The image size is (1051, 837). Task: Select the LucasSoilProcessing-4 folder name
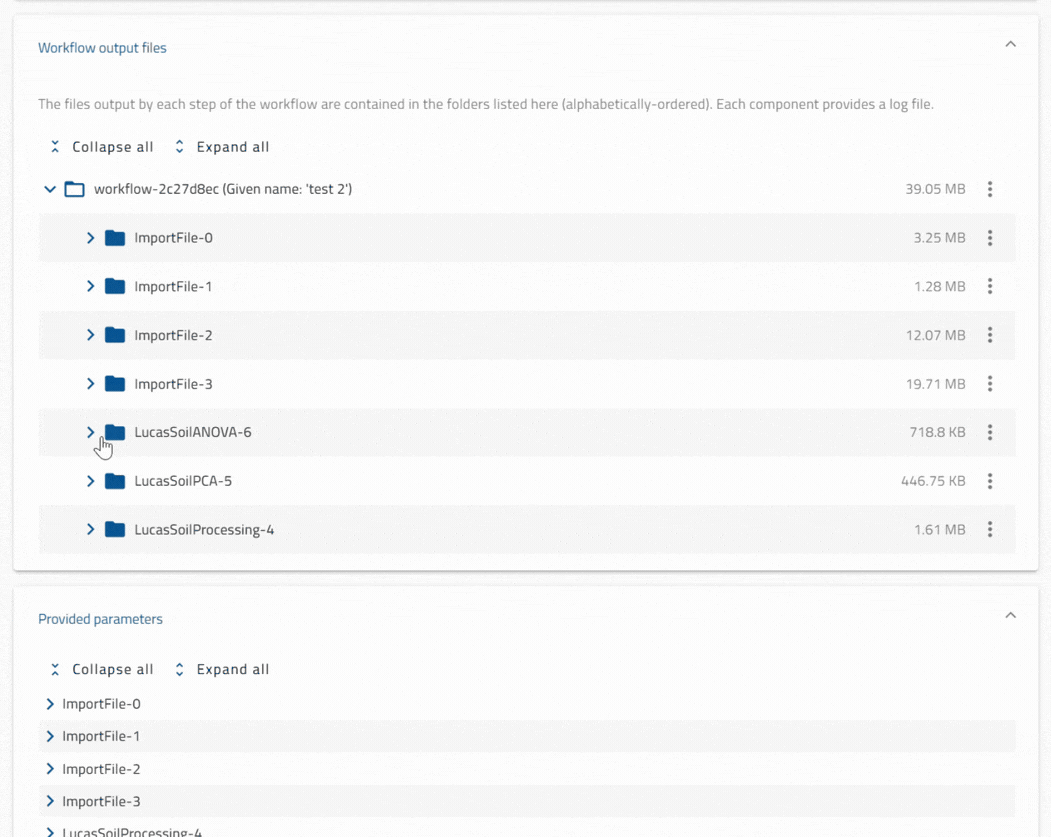[204, 529]
